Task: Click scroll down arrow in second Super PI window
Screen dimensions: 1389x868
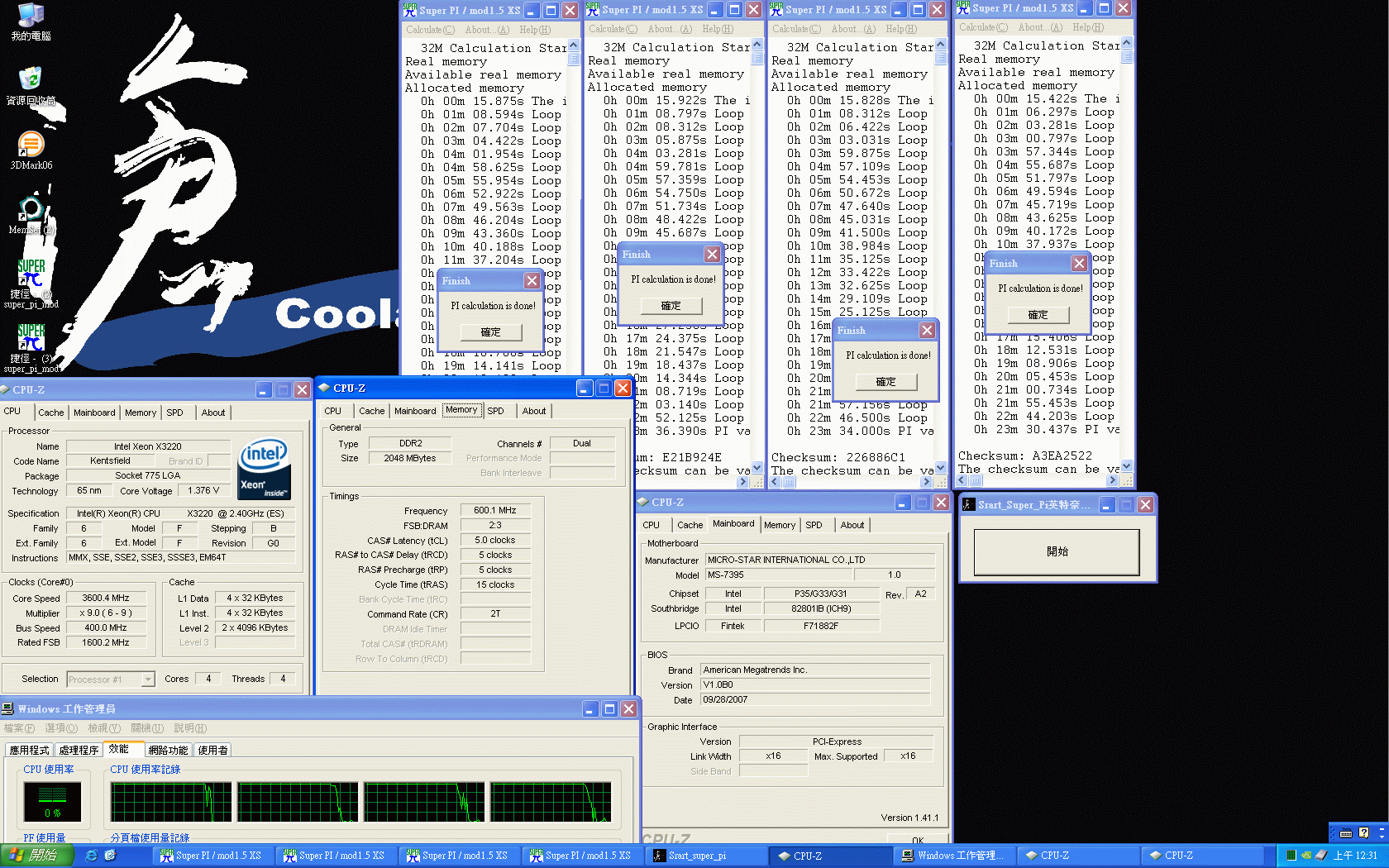Action: tap(757, 468)
